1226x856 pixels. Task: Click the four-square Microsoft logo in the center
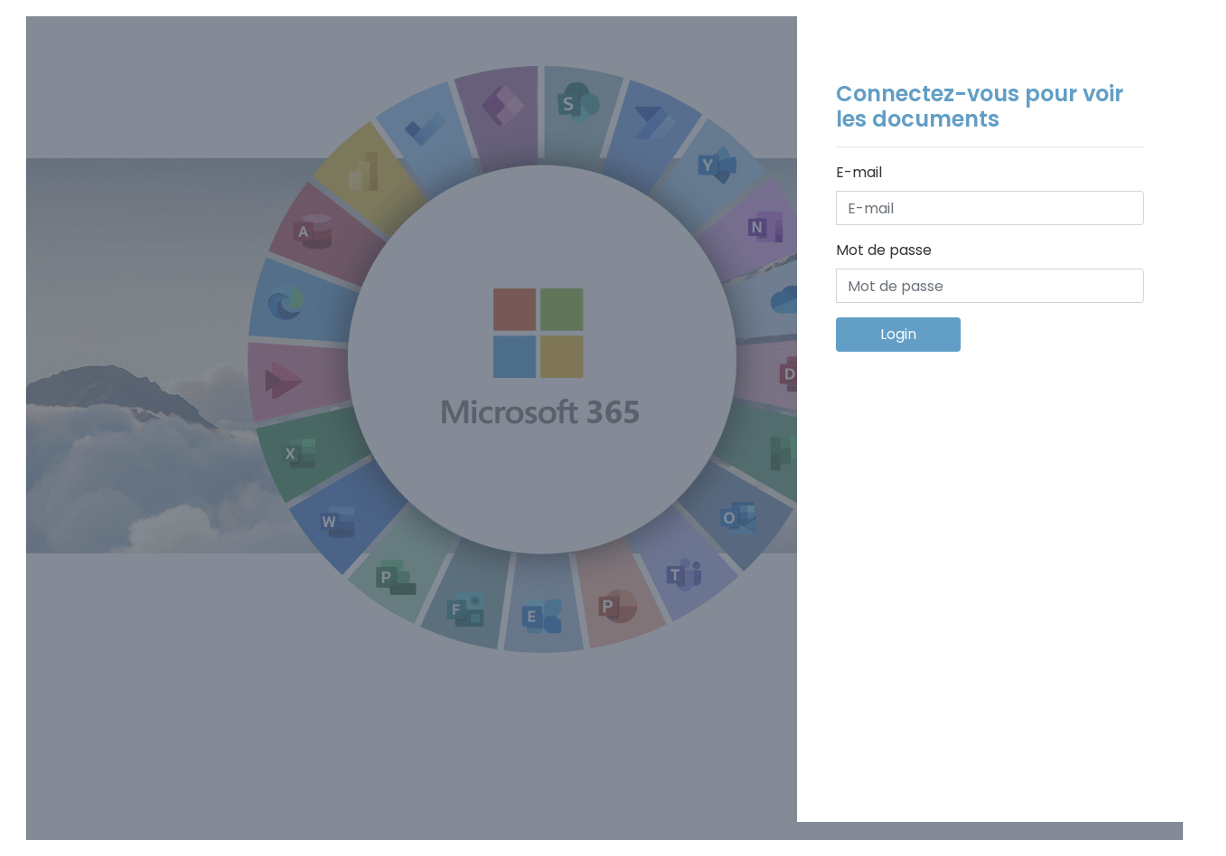tap(538, 333)
